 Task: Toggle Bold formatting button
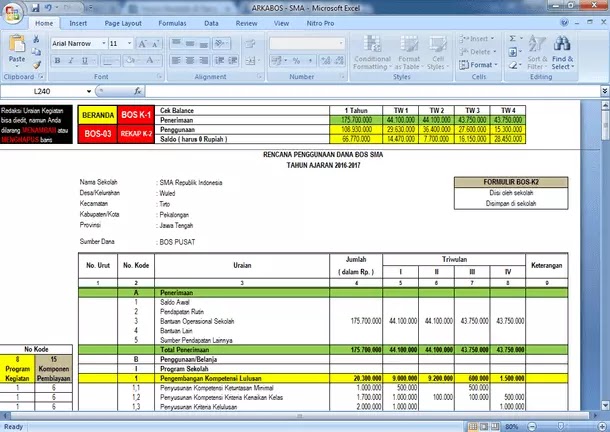(x=58, y=60)
